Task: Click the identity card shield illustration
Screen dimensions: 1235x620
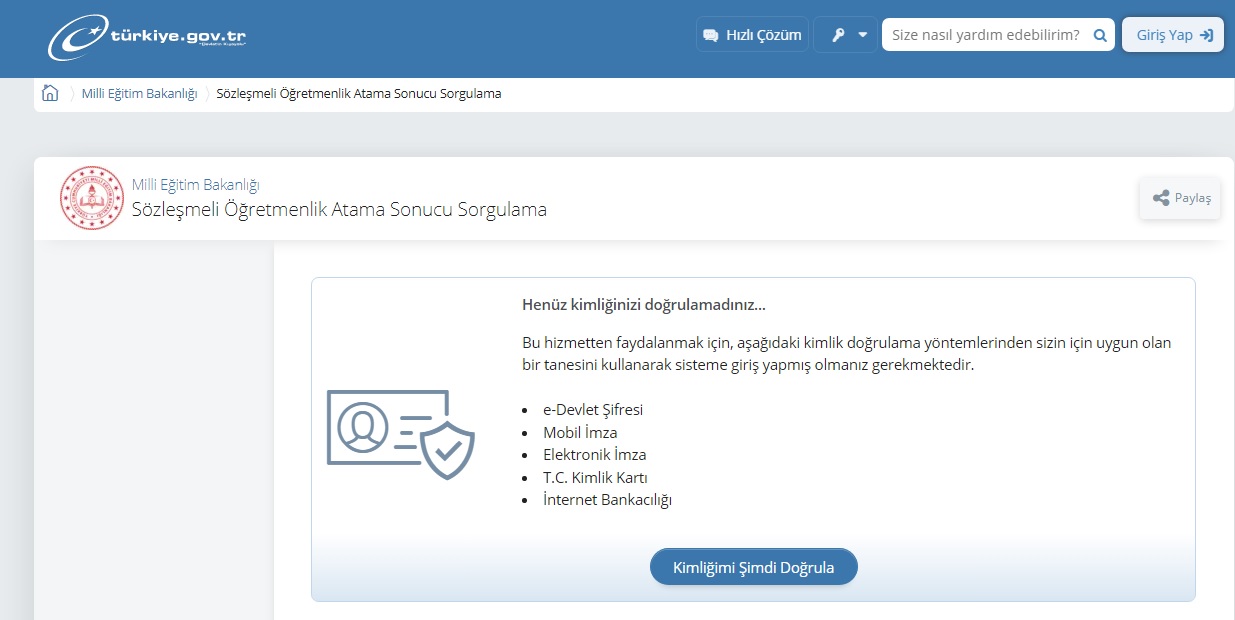Action: tap(400, 434)
